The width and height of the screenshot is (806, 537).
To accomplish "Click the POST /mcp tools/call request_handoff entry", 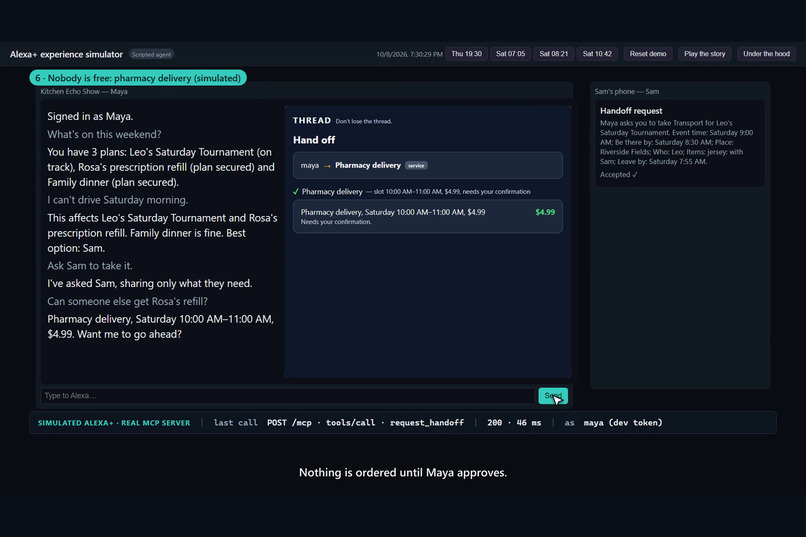I will click(x=365, y=423).
